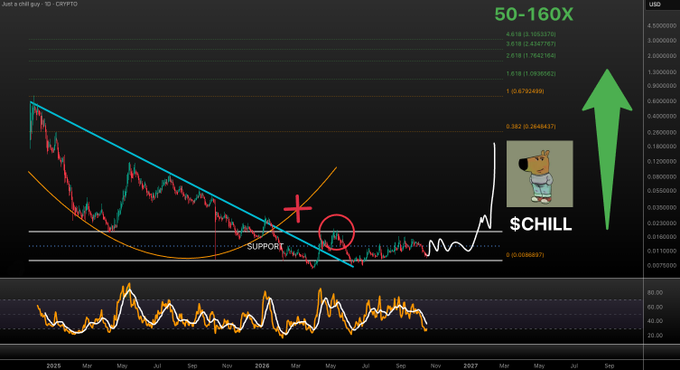
Task: Click price axis value 0.4000000
Action: [x=662, y=116]
